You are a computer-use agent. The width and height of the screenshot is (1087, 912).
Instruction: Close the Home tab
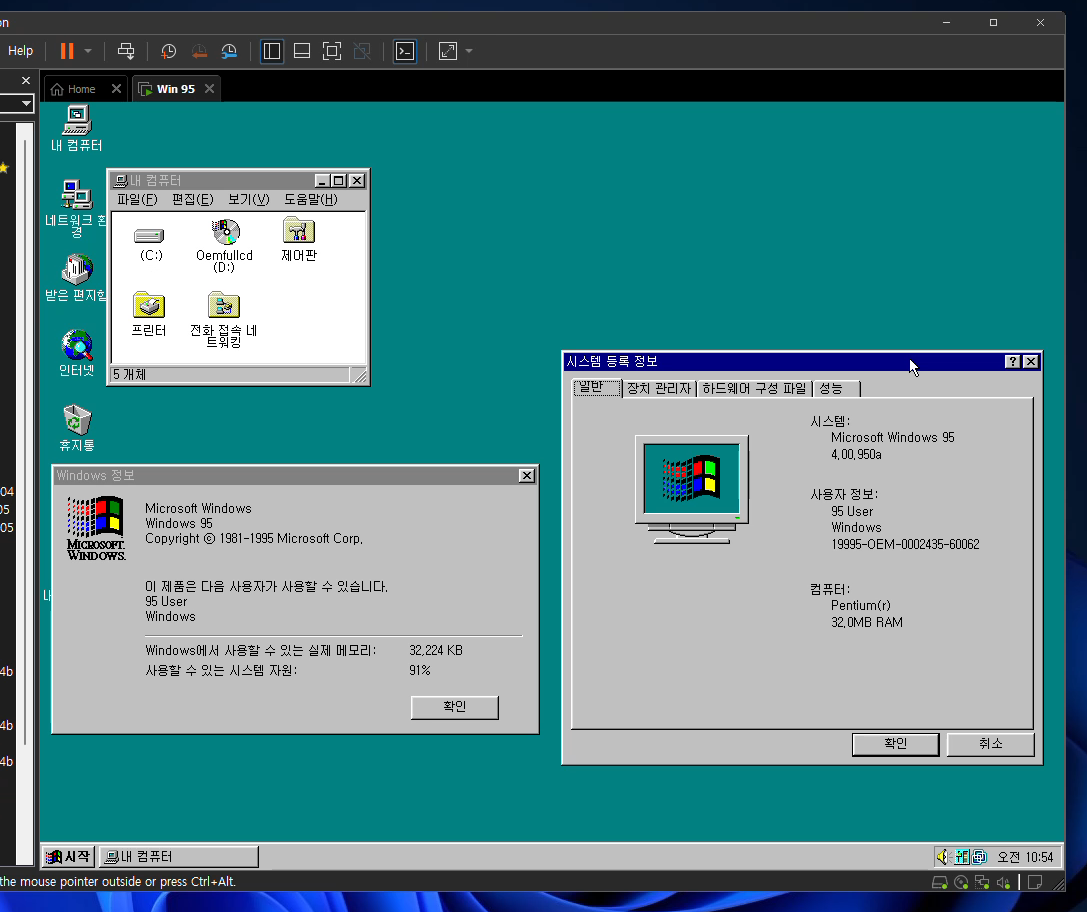[116, 89]
